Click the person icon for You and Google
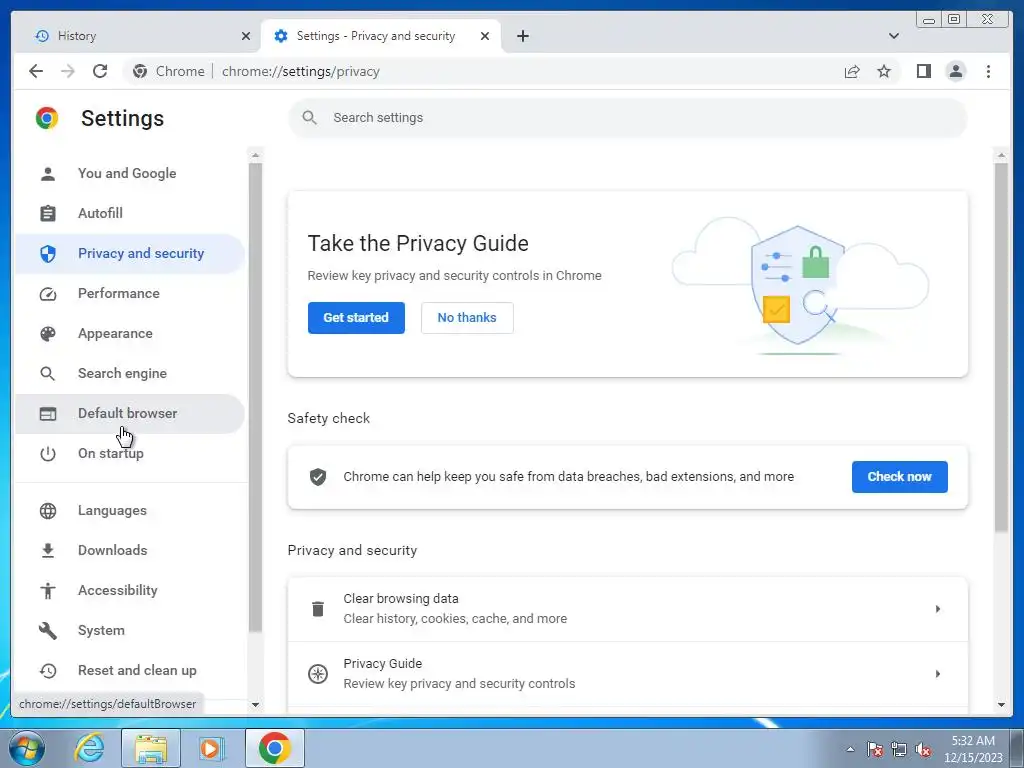 [48, 174]
